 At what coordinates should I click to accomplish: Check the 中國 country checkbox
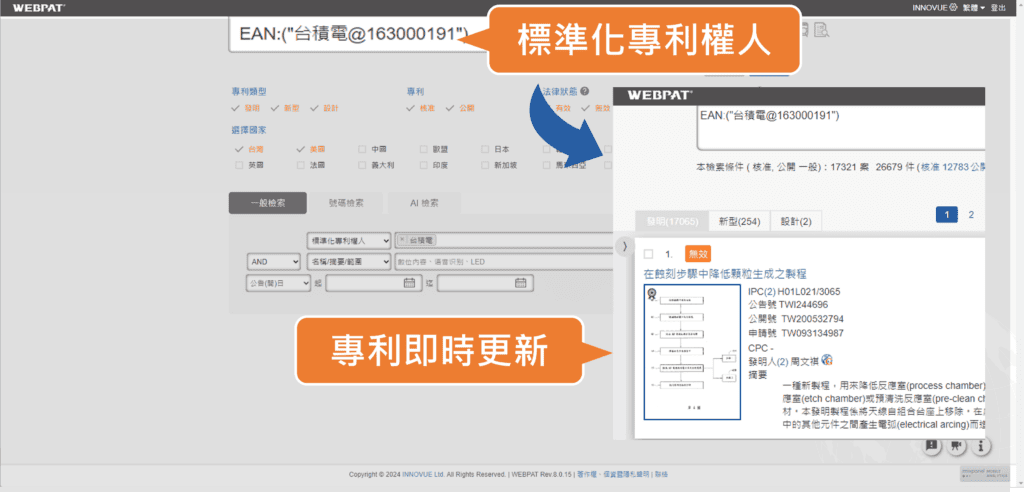pos(362,149)
